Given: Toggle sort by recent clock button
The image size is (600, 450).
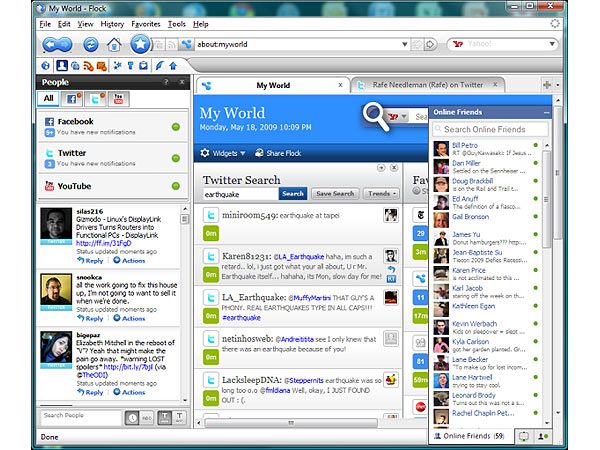Looking at the screenshot, I should (x=132, y=418).
